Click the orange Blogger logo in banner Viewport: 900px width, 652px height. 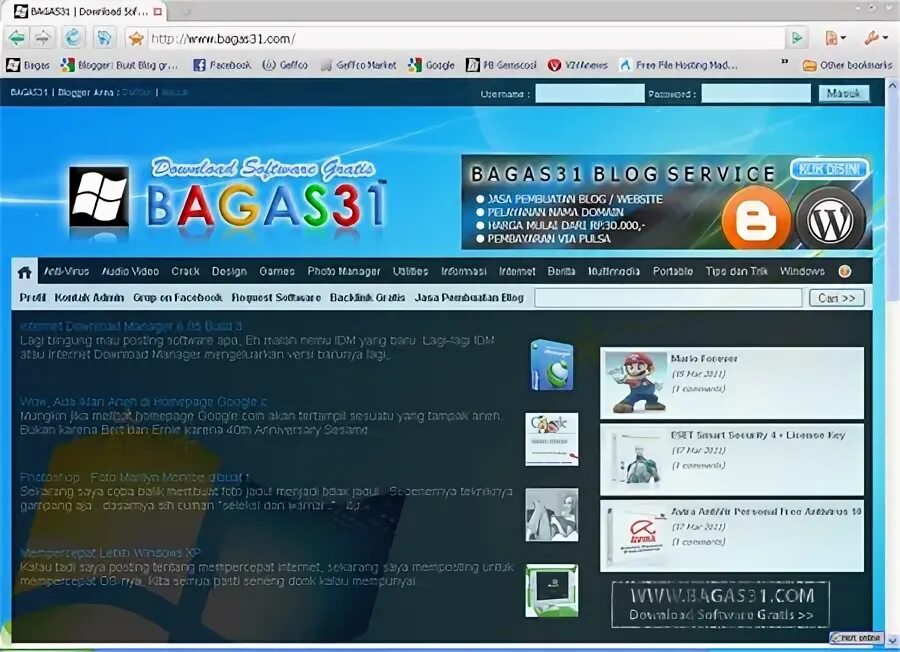click(x=756, y=219)
